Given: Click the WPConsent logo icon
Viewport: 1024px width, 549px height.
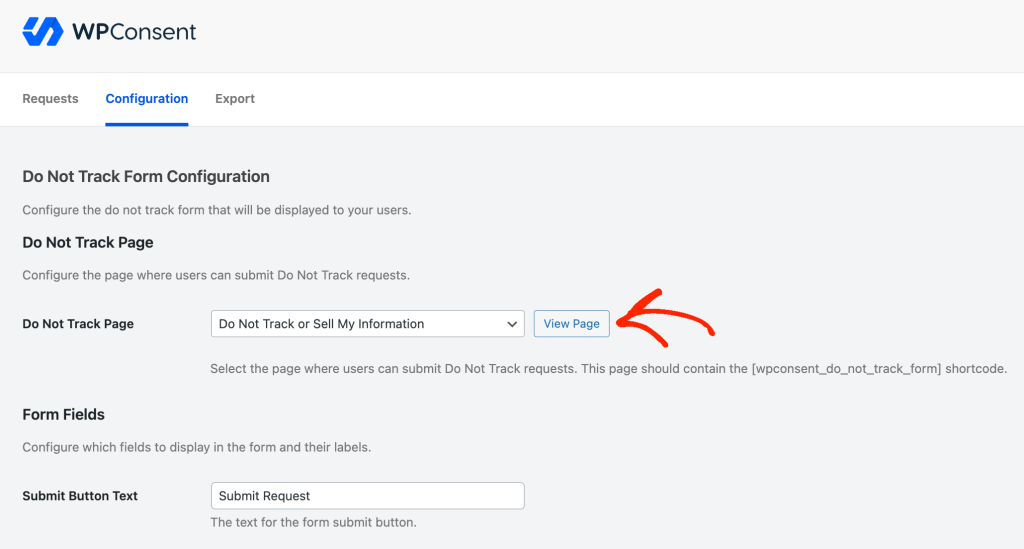Looking at the screenshot, I should [x=42, y=32].
